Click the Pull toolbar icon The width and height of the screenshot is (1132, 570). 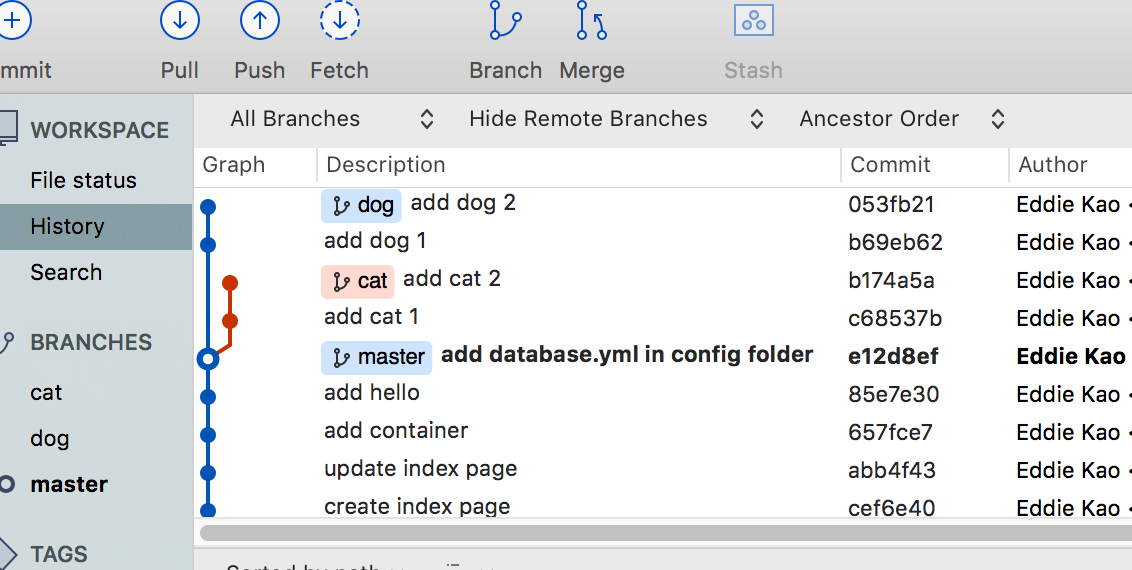(x=180, y=21)
